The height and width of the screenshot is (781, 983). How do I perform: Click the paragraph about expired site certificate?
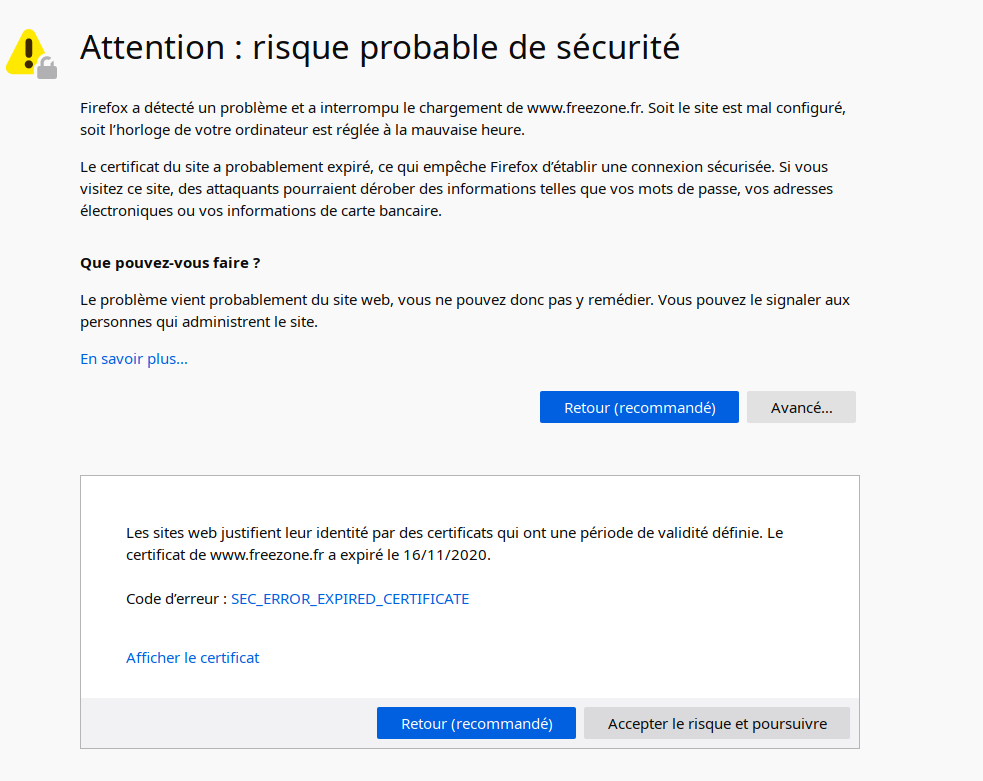456,189
